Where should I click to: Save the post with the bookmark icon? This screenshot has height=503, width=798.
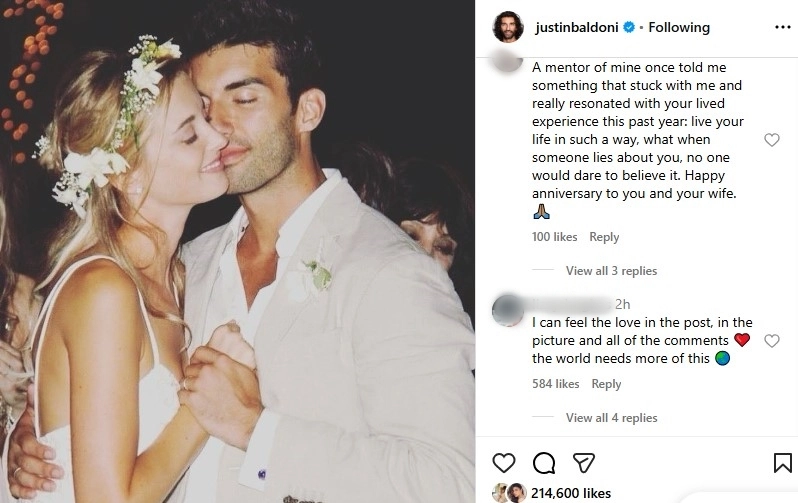pyautogui.click(x=782, y=462)
